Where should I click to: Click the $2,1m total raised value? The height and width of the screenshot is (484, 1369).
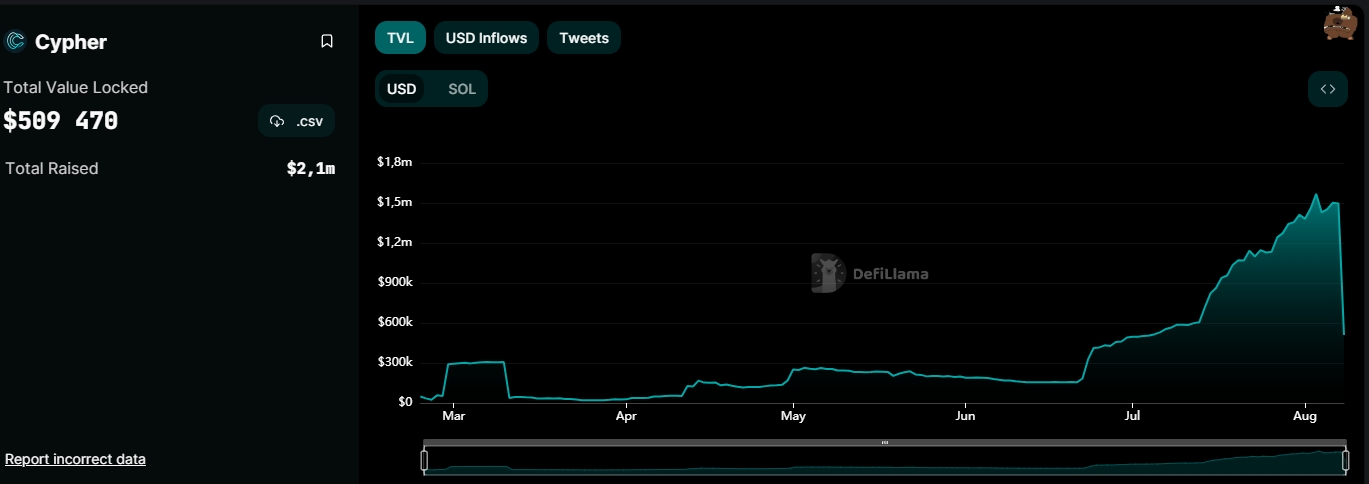click(311, 169)
